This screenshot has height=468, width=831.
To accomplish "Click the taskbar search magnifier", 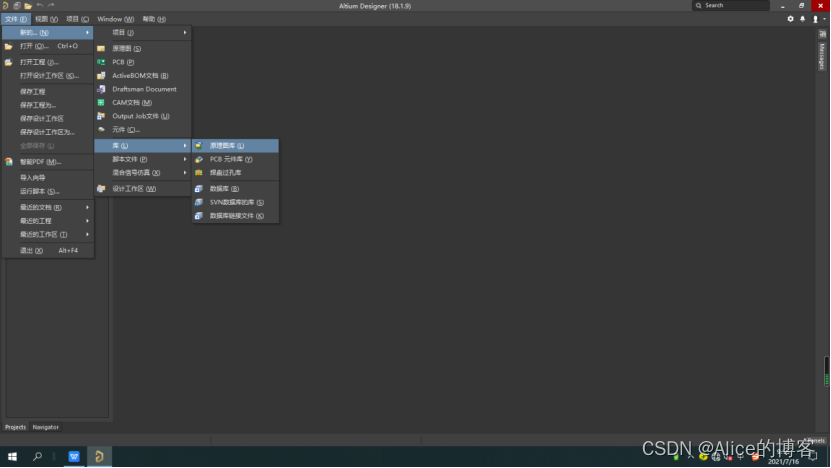I will pyautogui.click(x=37, y=456).
